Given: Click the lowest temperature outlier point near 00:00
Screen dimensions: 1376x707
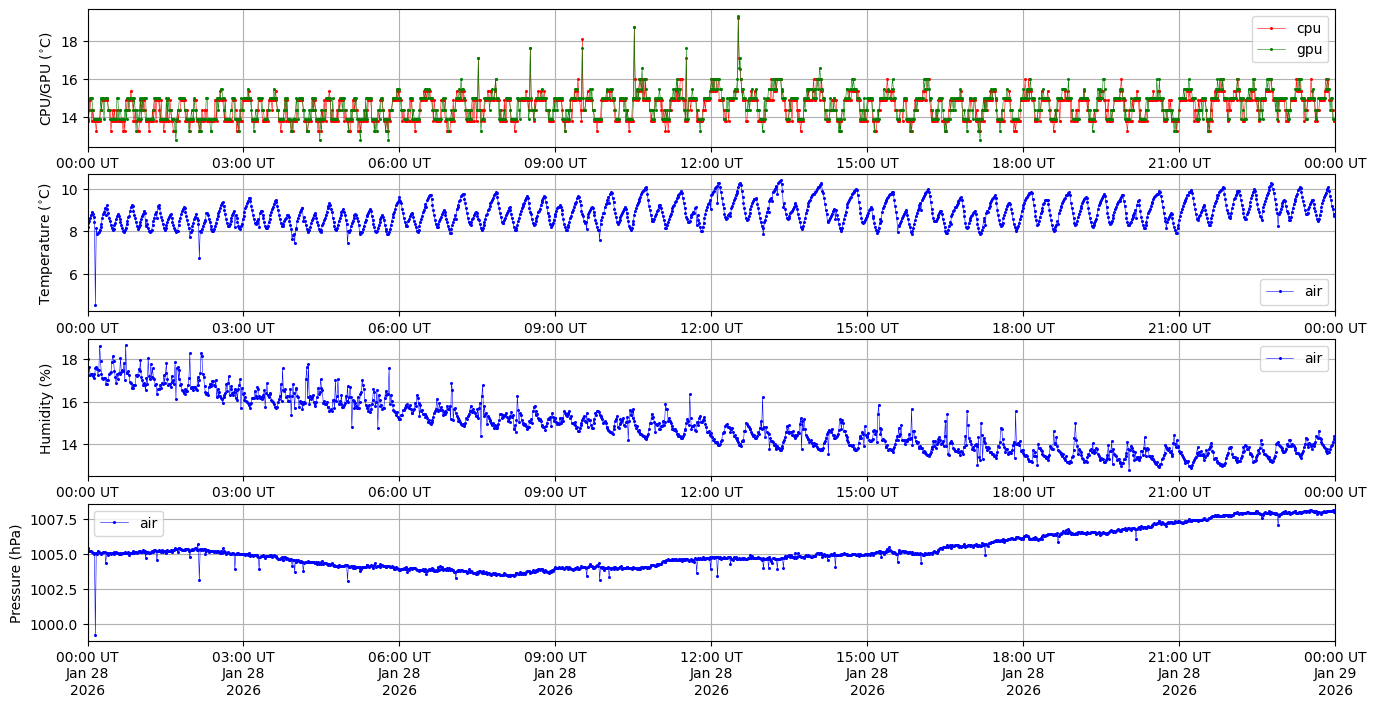Looking at the screenshot, I should (x=95, y=305).
